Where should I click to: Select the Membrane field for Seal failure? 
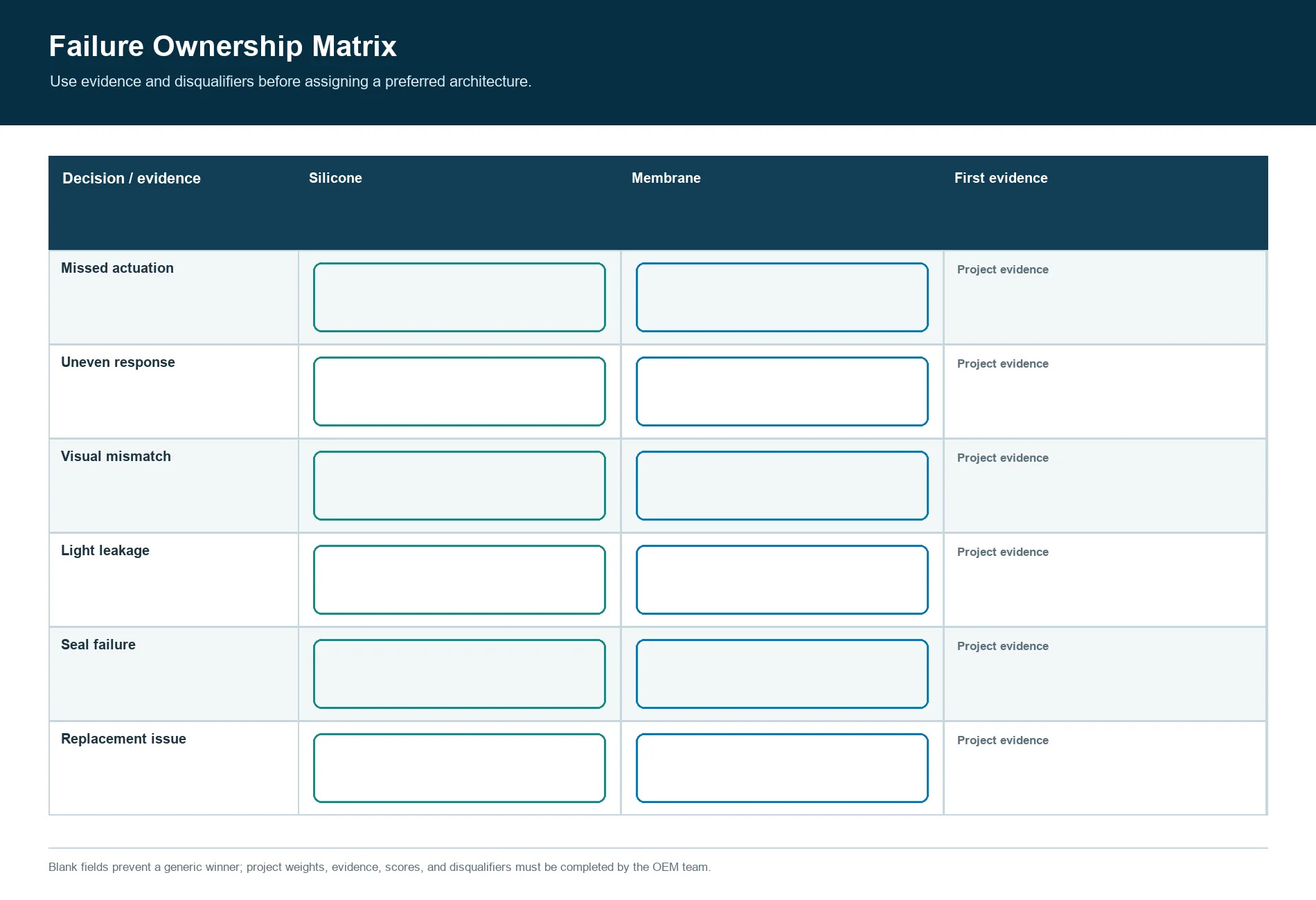click(782, 674)
